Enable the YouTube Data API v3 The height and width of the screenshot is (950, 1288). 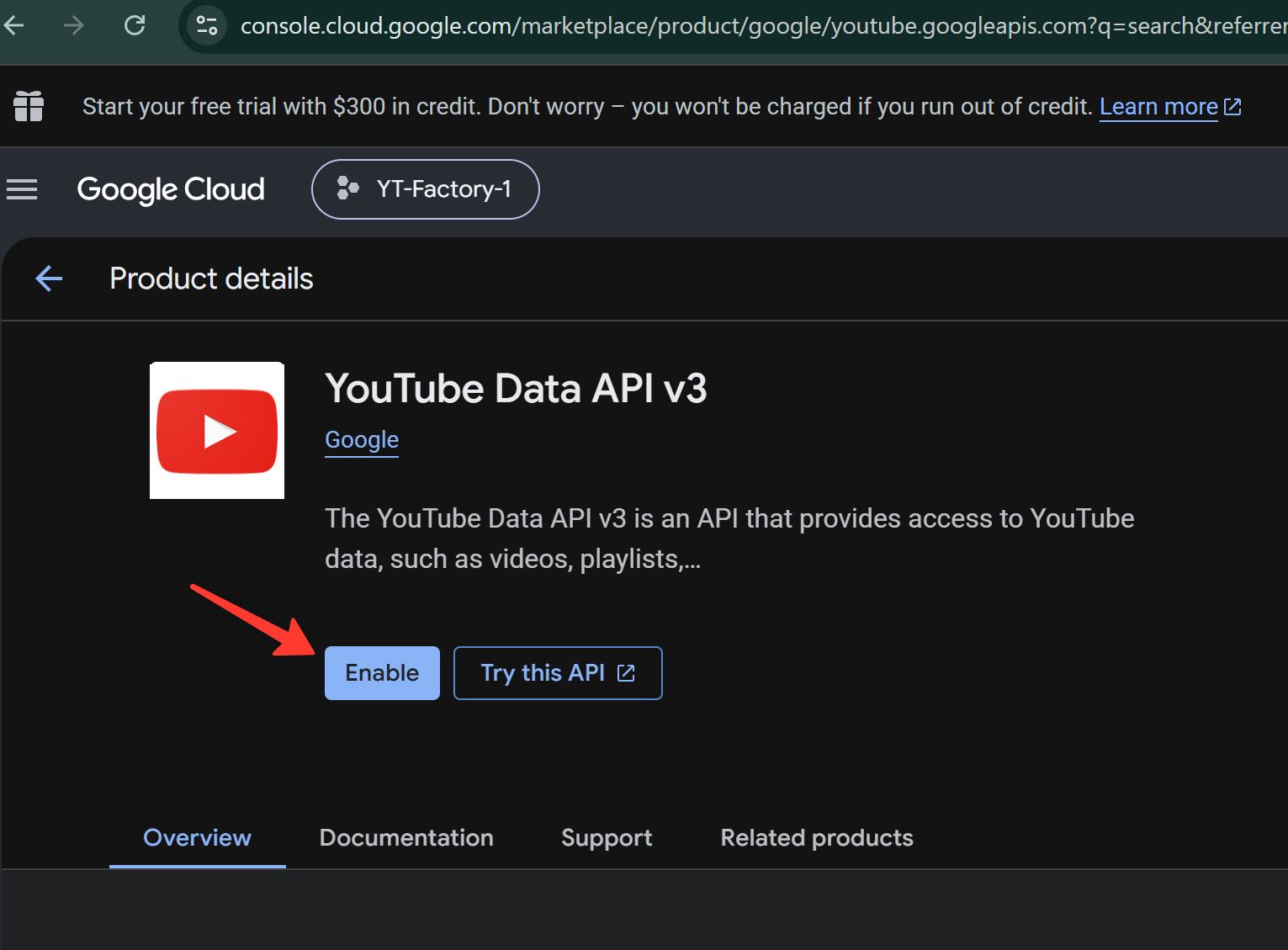(382, 673)
